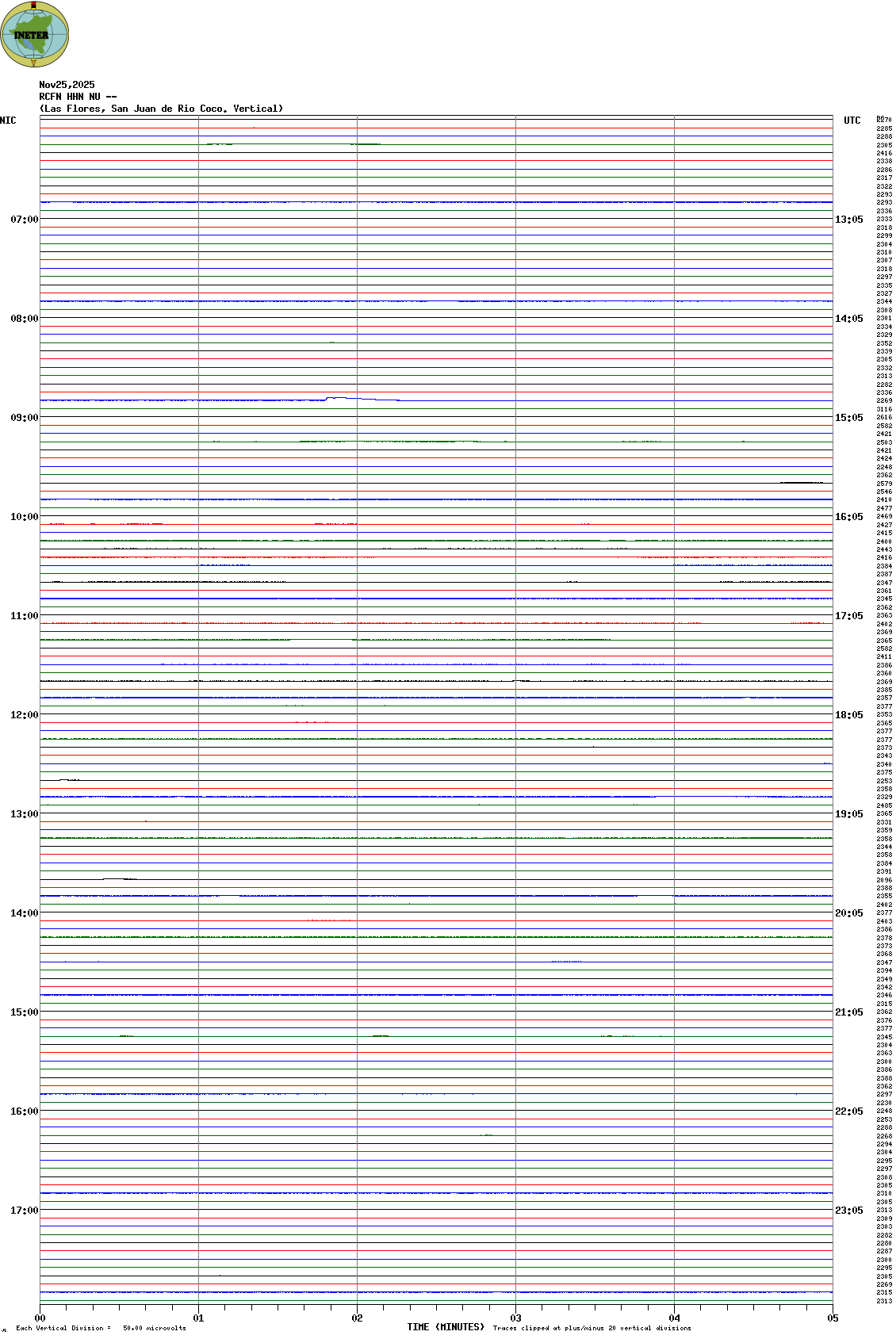Select the 07:00 local time marker

point(24,220)
